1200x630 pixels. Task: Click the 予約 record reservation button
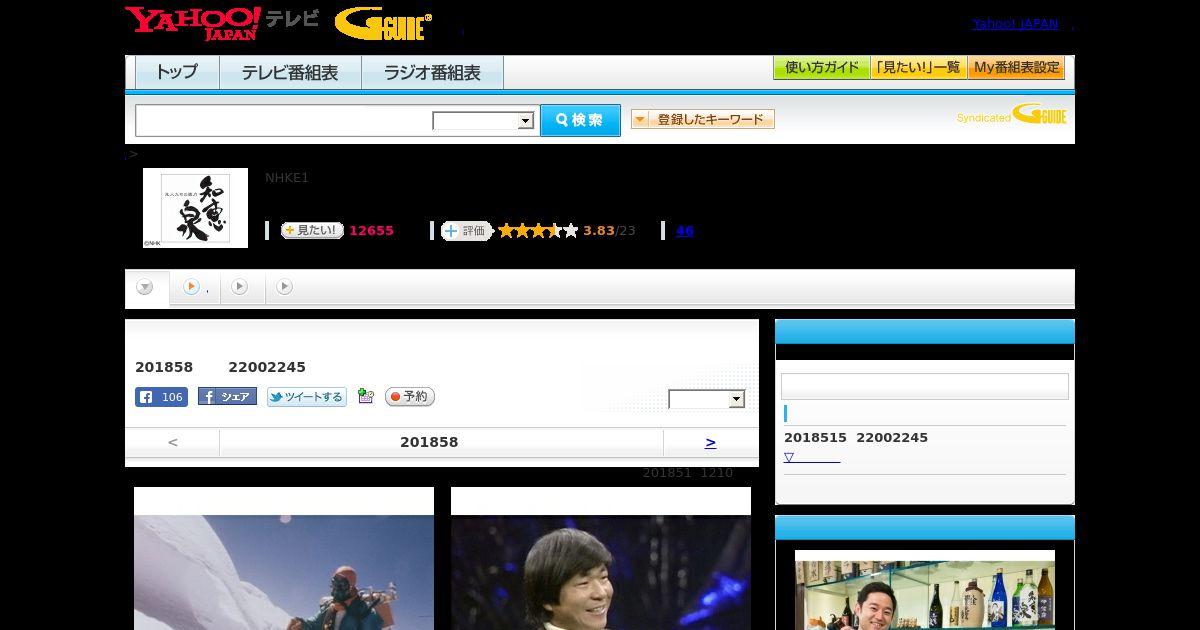(x=410, y=397)
